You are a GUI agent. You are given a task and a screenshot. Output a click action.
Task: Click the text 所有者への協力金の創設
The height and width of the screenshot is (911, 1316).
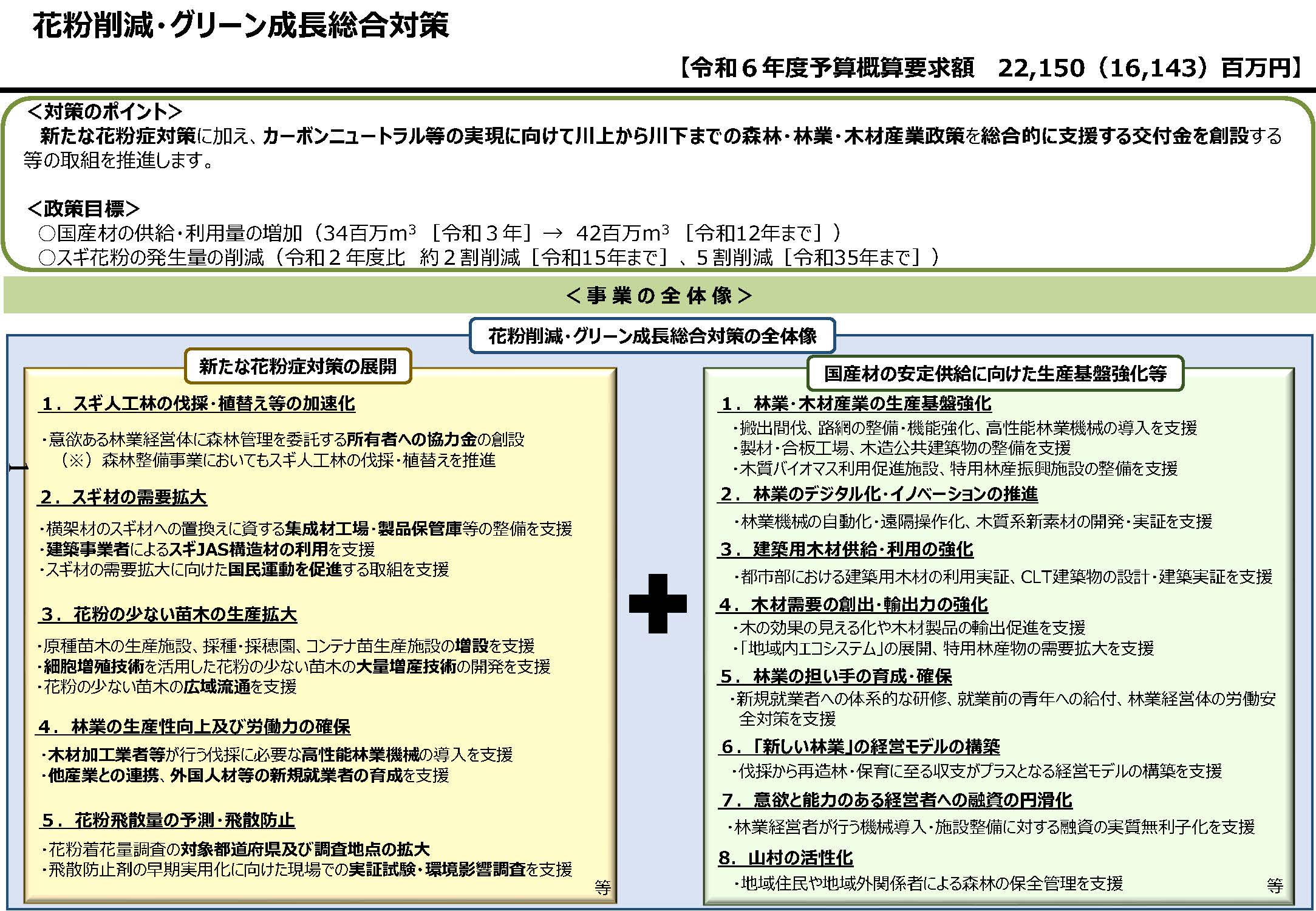click(x=435, y=439)
